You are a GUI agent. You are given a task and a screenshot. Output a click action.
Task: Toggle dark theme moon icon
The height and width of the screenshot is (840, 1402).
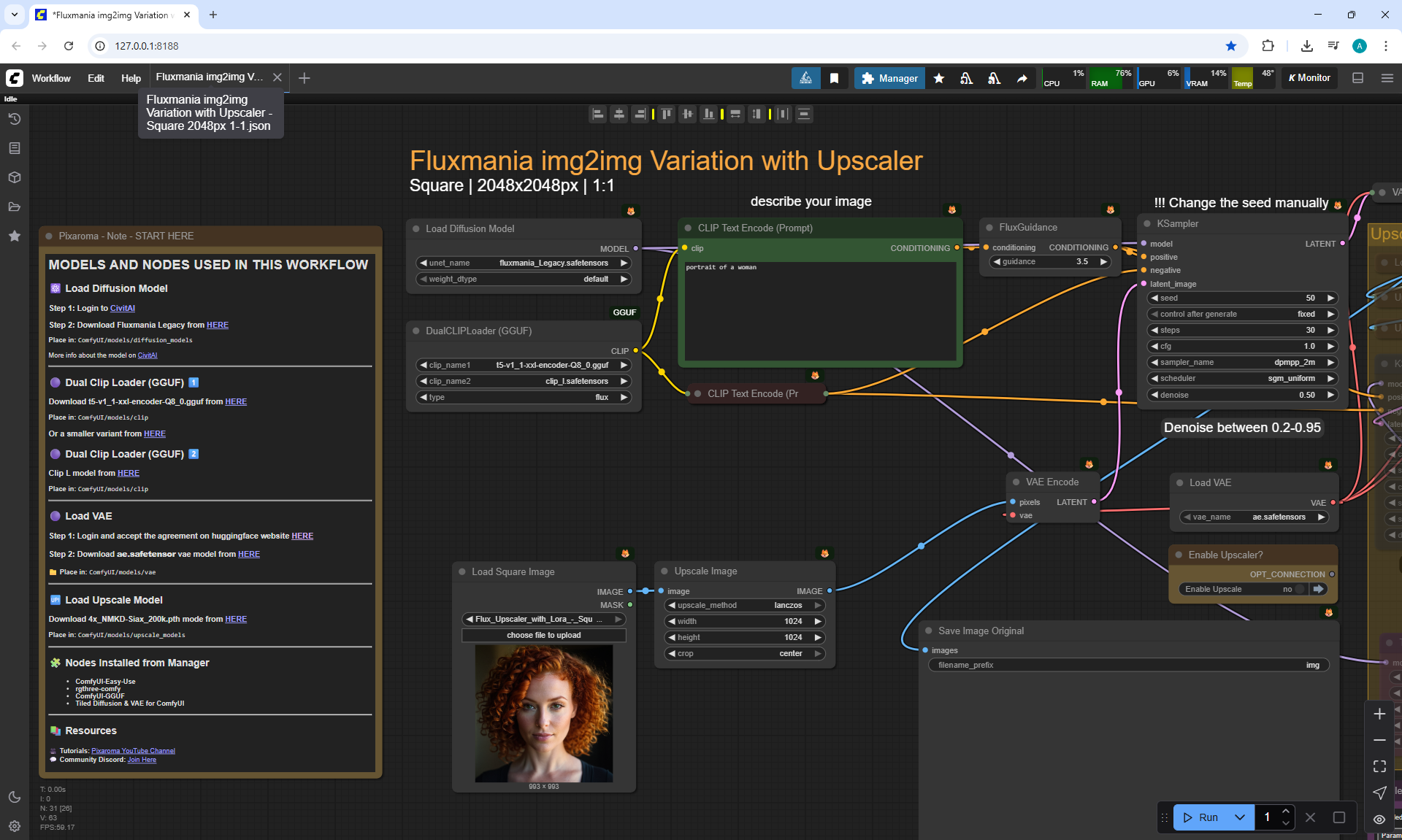(x=15, y=797)
